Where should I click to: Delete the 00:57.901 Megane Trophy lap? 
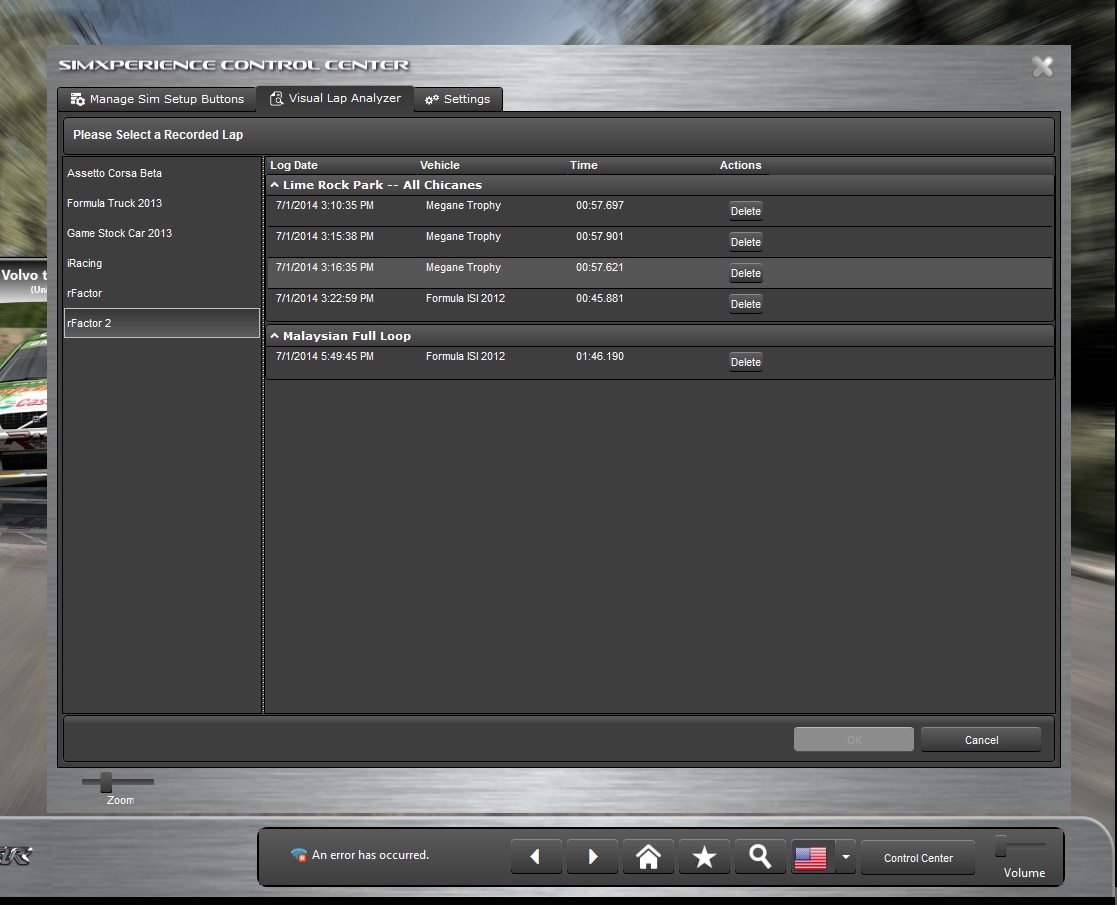tap(746, 242)
